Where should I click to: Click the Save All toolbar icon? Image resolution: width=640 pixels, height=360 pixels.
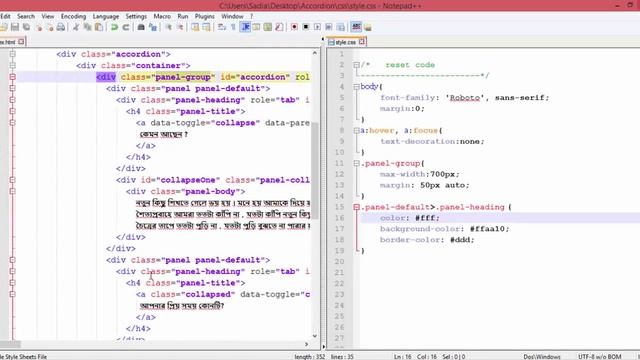[x=27, y=27]
